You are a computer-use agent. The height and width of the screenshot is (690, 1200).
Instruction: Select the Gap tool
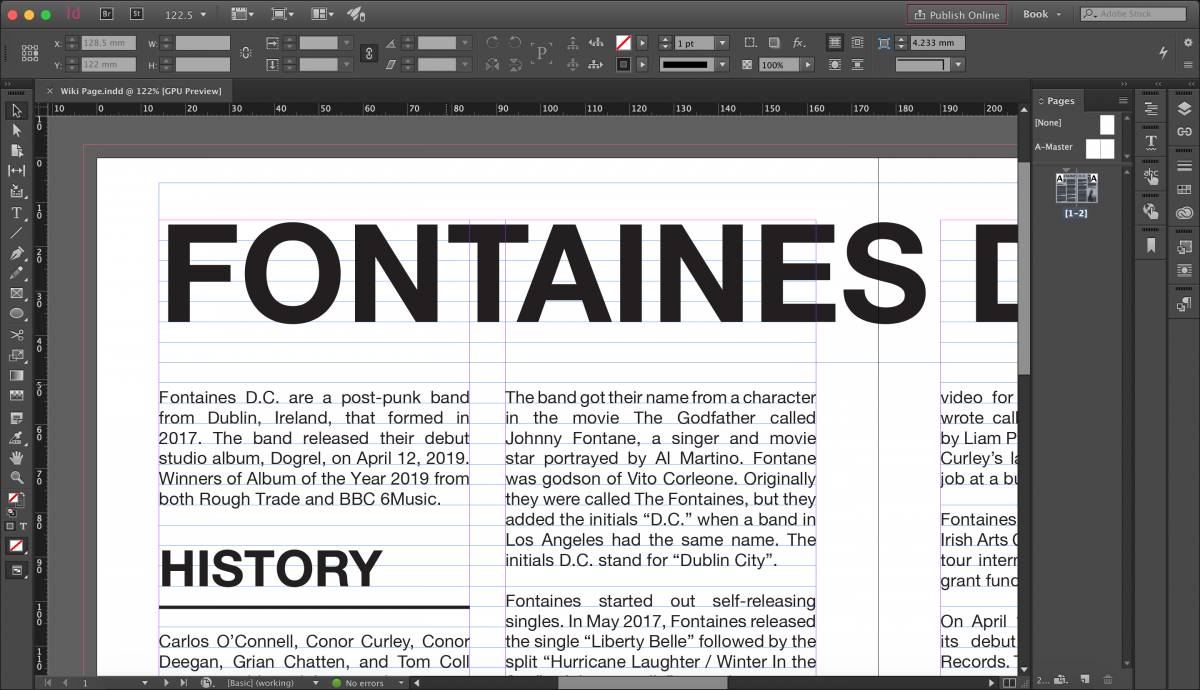tap(17, 171)
